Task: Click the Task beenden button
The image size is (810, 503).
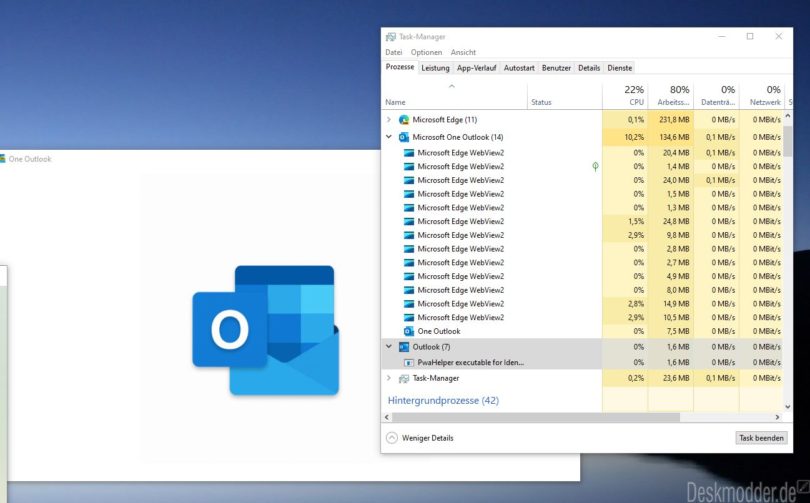Action: coord(761,438)
